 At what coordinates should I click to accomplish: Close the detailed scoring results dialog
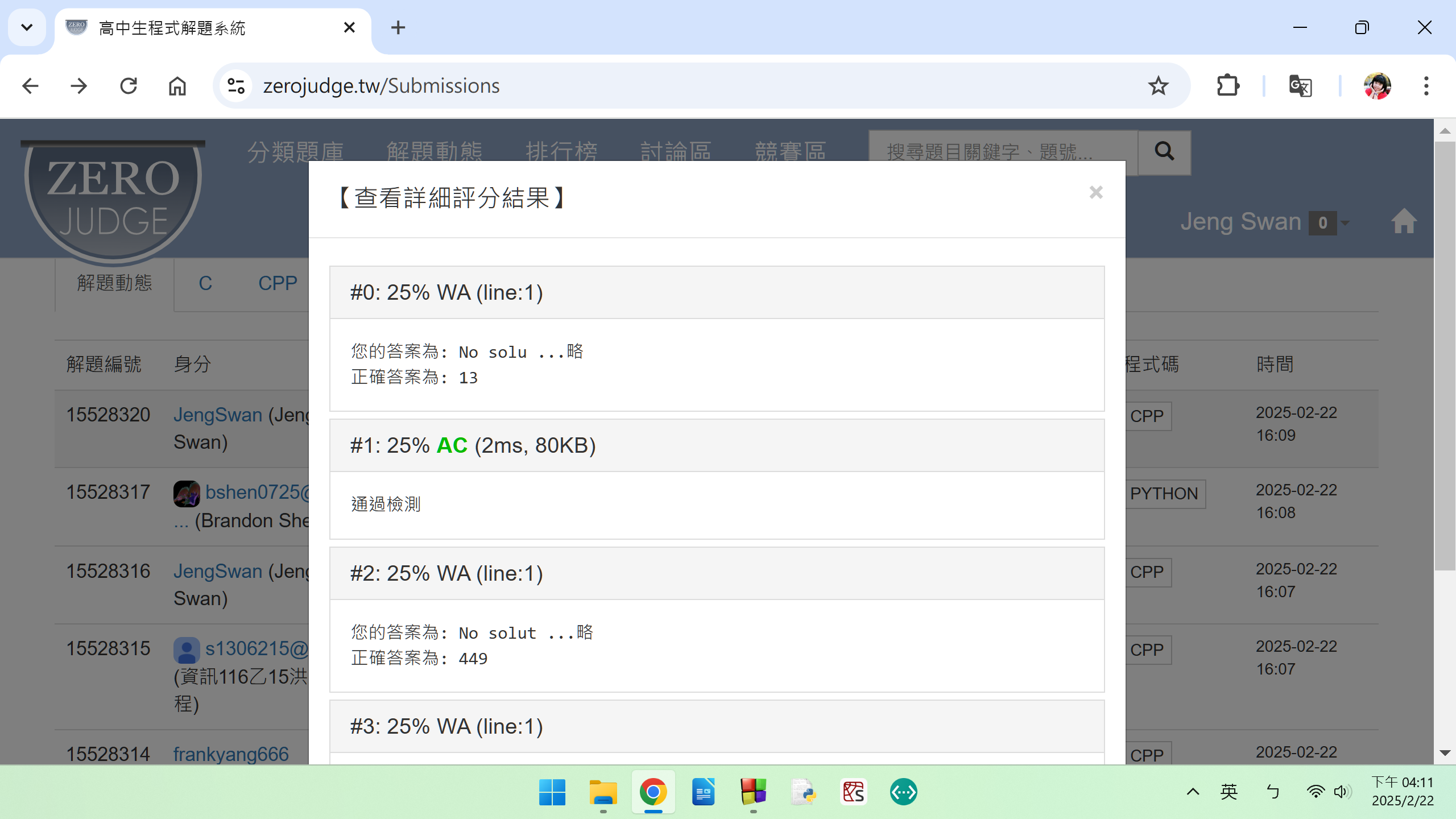pos(1095,193)
